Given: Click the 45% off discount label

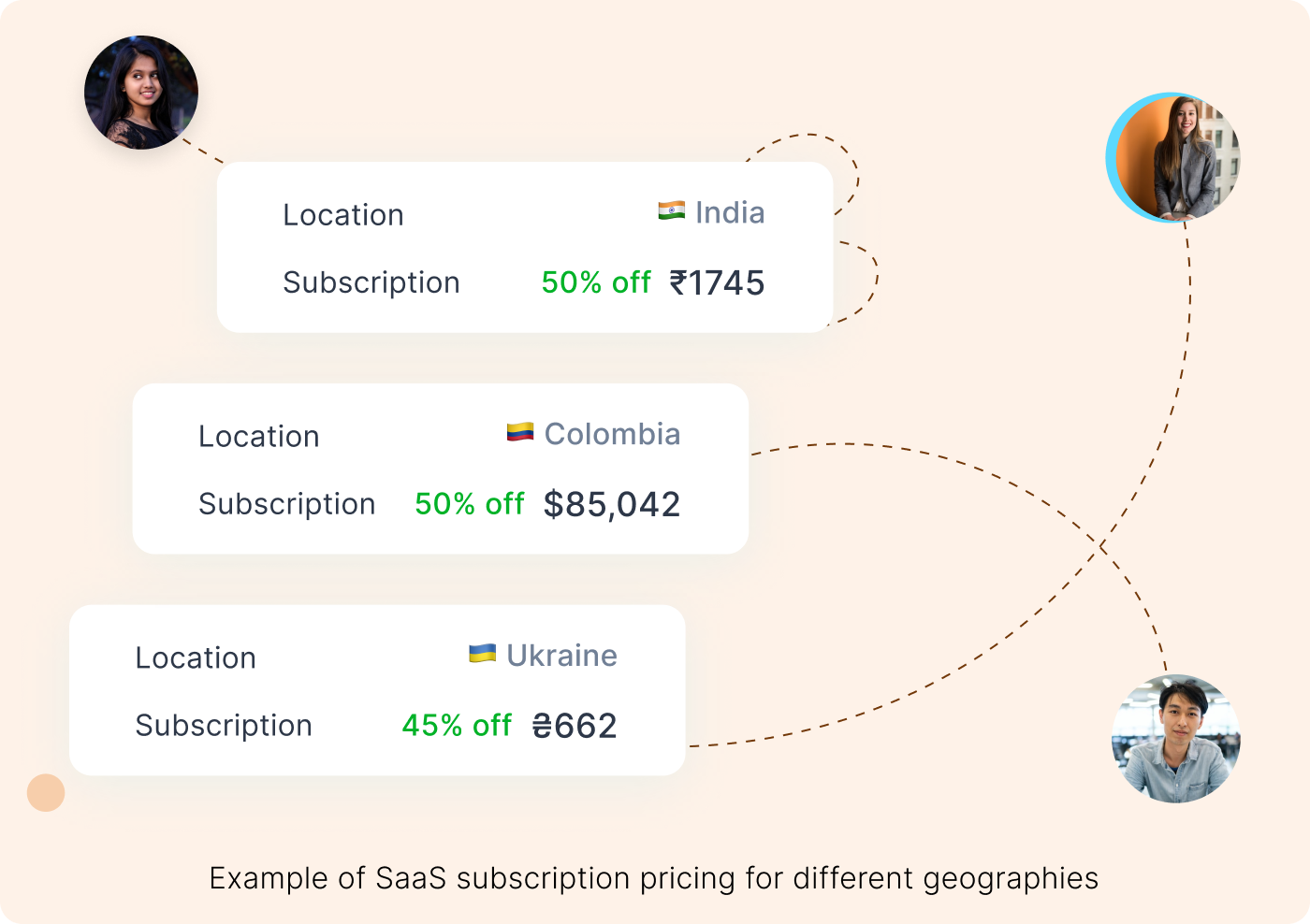Looking at the screenshot, I should pos(457,726).
